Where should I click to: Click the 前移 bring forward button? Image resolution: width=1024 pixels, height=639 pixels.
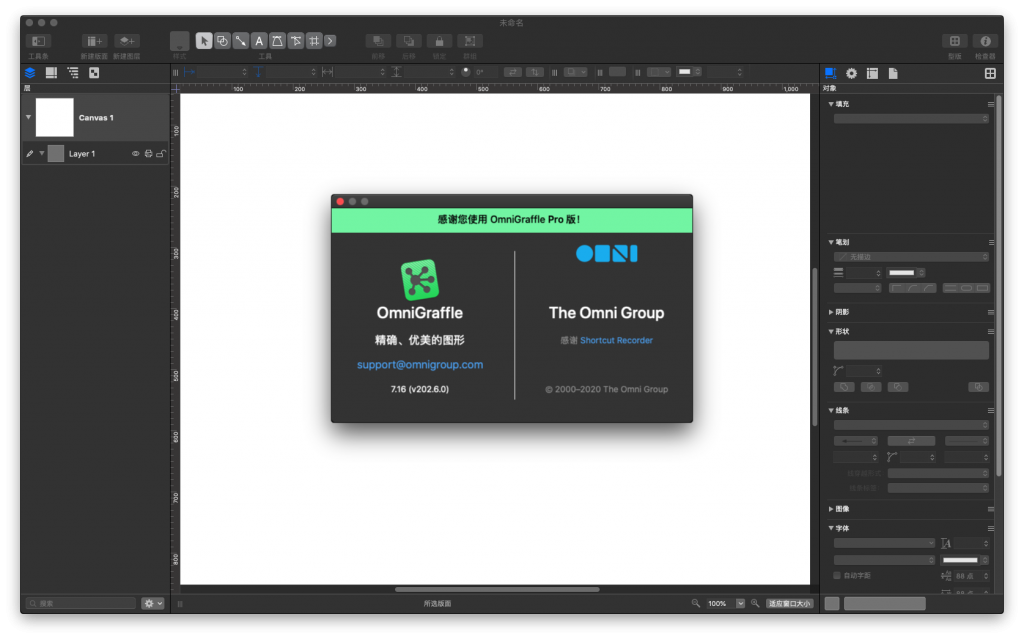[x=378, y=41]
